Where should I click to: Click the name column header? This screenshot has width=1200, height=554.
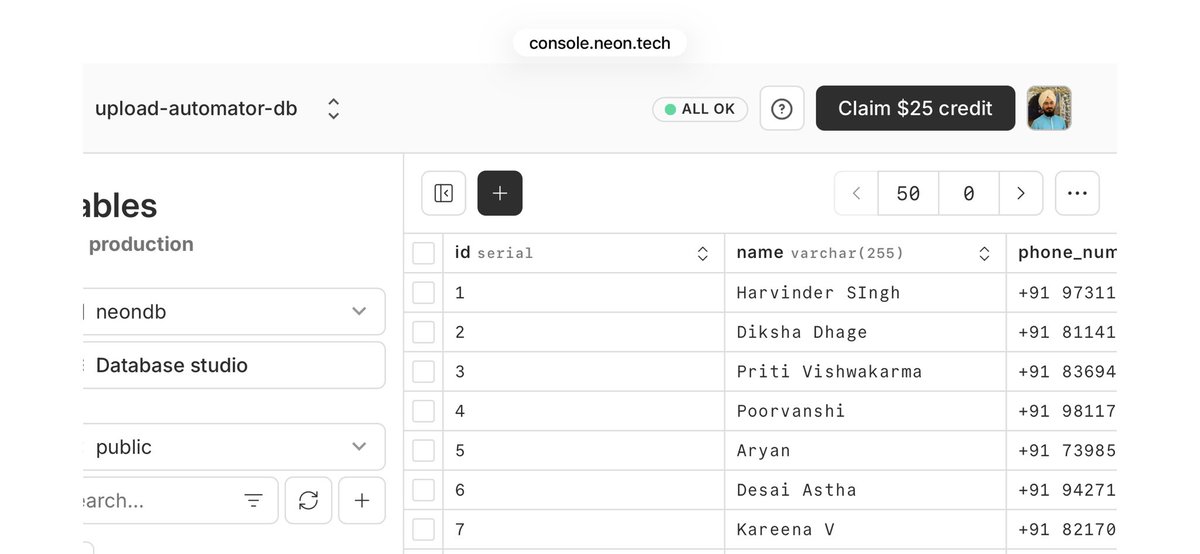(x=866, y=254)
